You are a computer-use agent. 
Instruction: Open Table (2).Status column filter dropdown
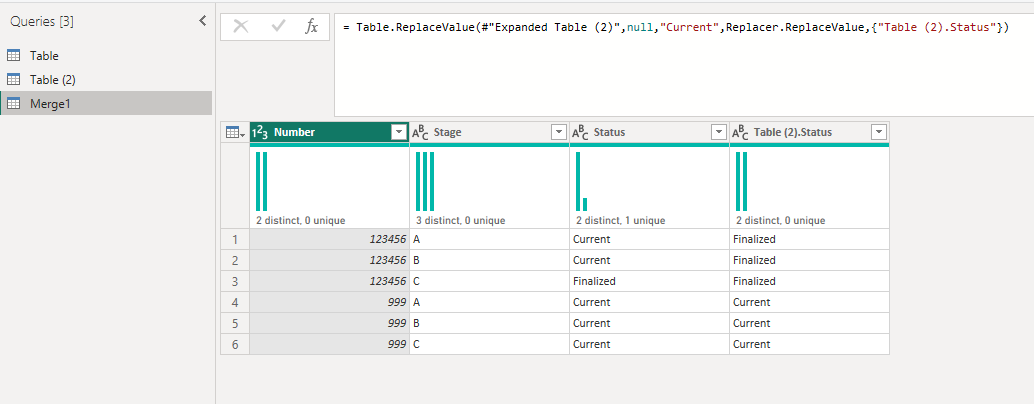pyautogui.click(x=878, y=132)
